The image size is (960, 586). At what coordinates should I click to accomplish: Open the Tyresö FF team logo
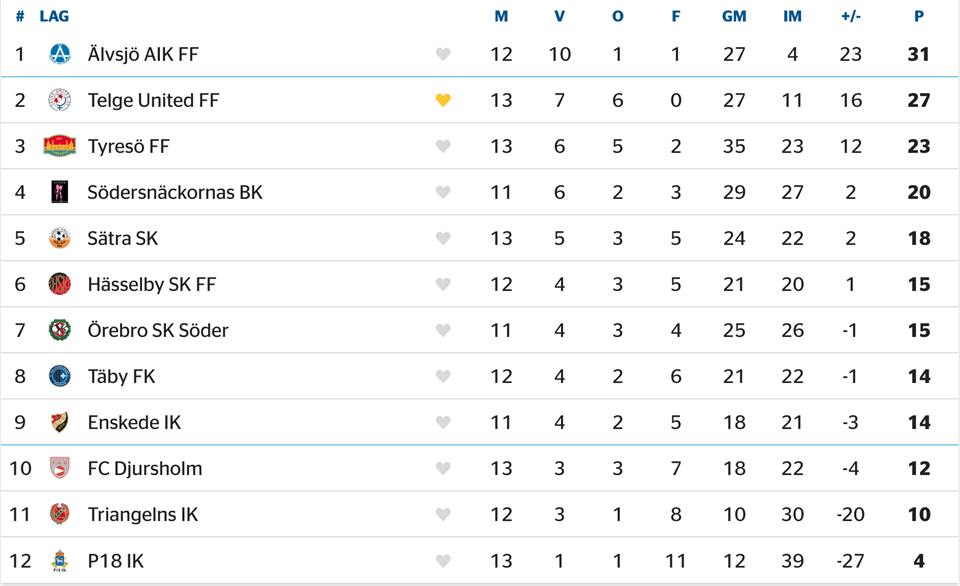click(x=59, y=146)
